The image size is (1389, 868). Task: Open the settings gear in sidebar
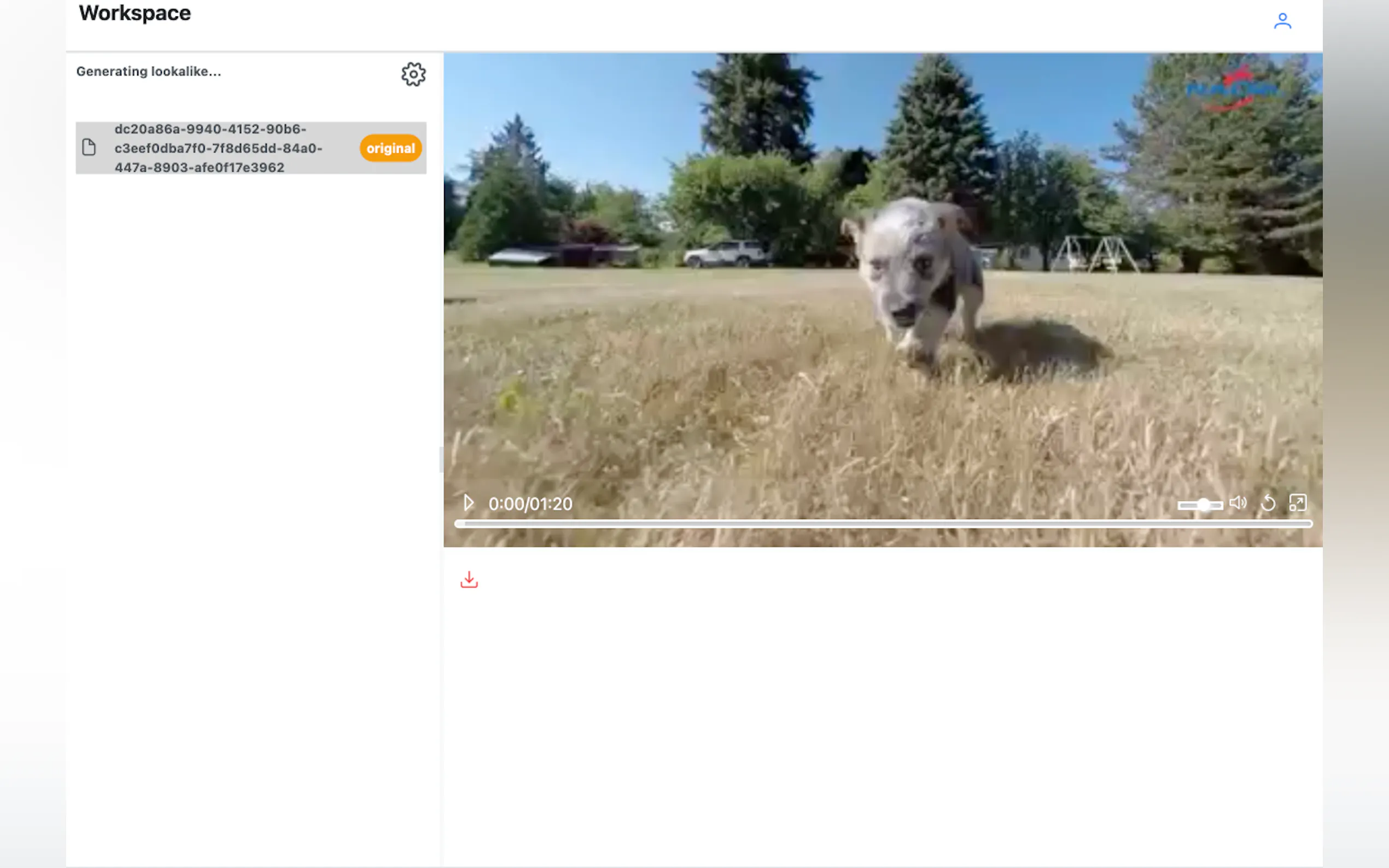[413, 74]
